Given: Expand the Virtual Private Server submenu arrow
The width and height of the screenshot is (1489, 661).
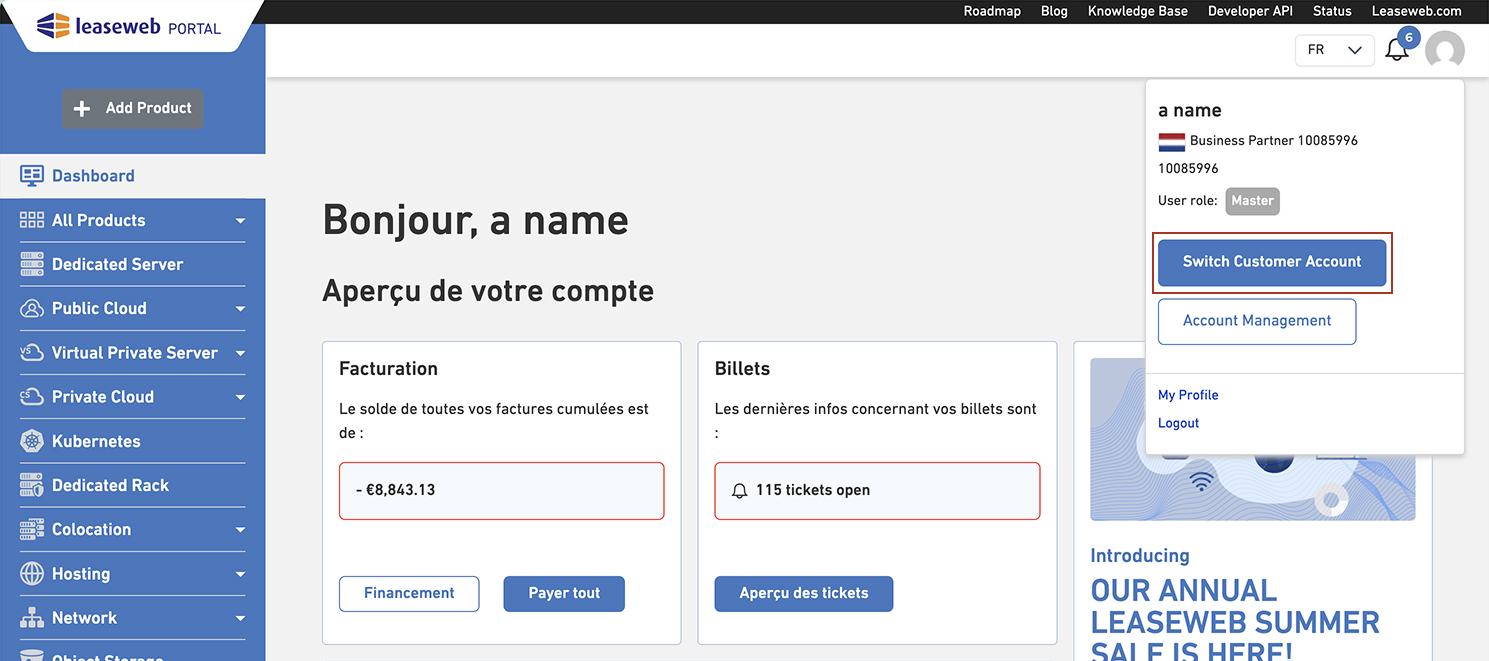Looking at the screenshot, I should point(240,353).
